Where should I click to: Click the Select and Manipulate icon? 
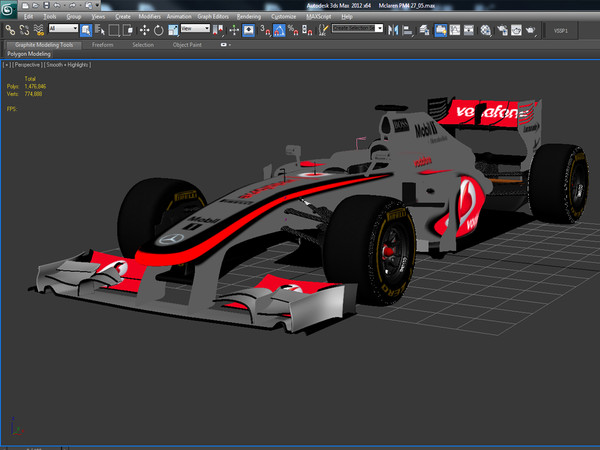pos(234,30)
